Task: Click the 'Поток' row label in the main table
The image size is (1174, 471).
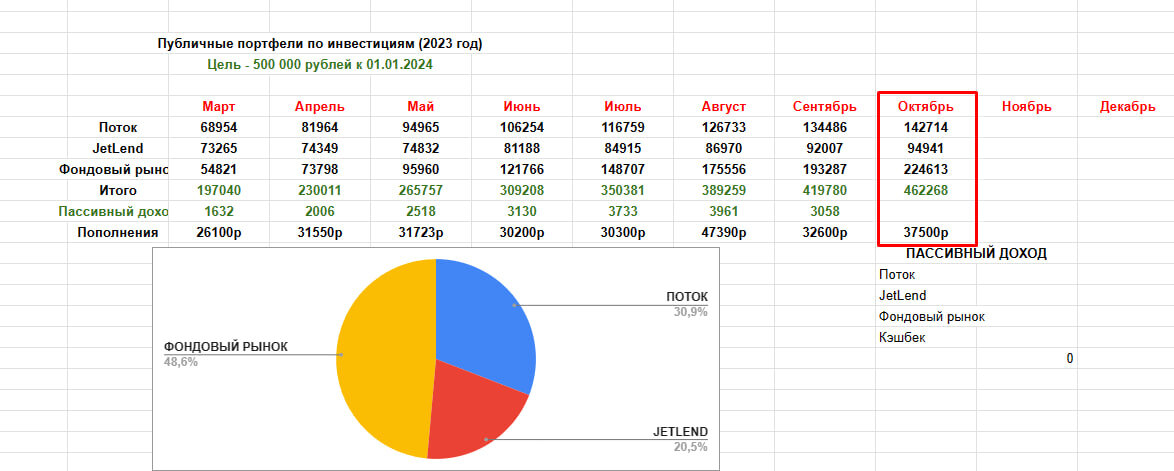Action: tap(118, 127)
